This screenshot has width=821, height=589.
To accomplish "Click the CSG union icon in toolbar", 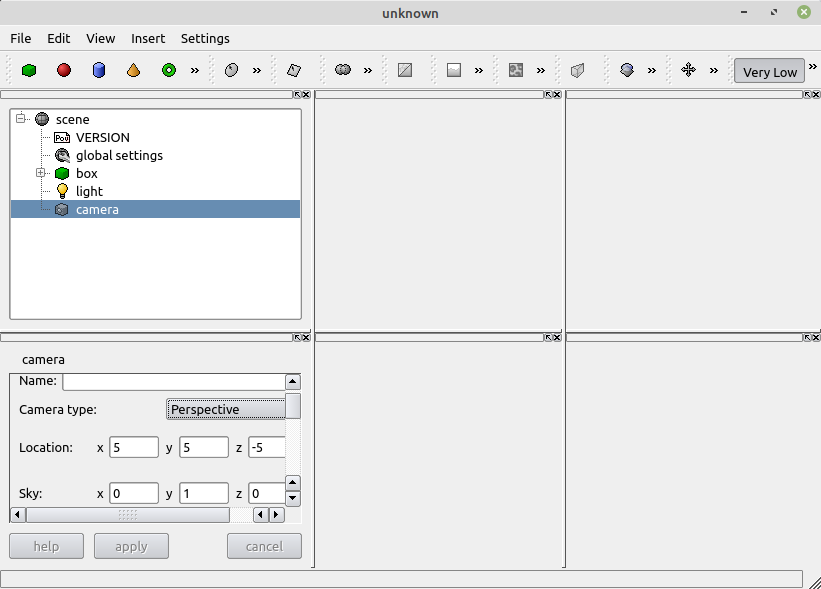I will [343, 70].
